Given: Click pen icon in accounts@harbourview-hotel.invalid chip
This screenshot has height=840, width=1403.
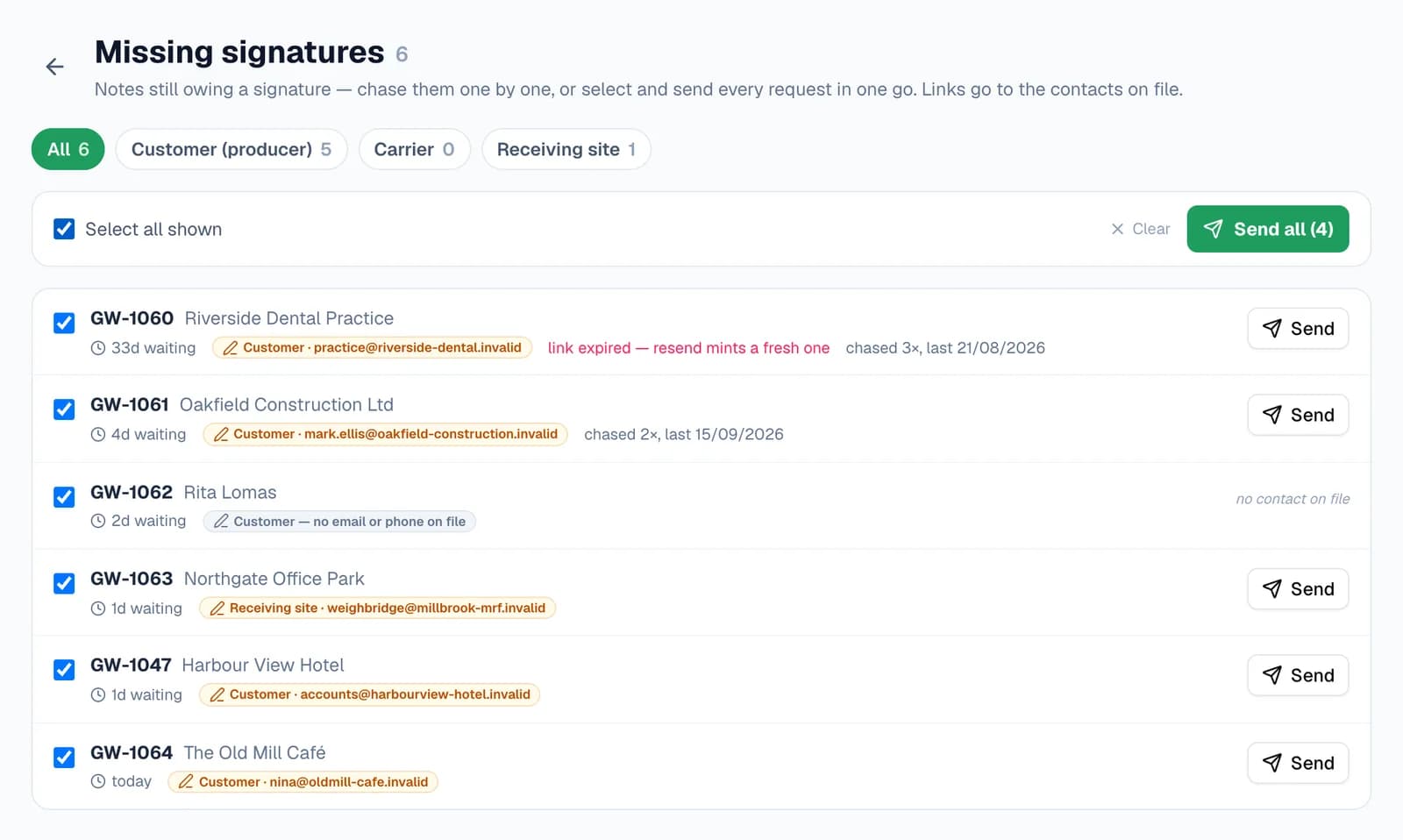Looking at the screenshot, I should point(217,694).
